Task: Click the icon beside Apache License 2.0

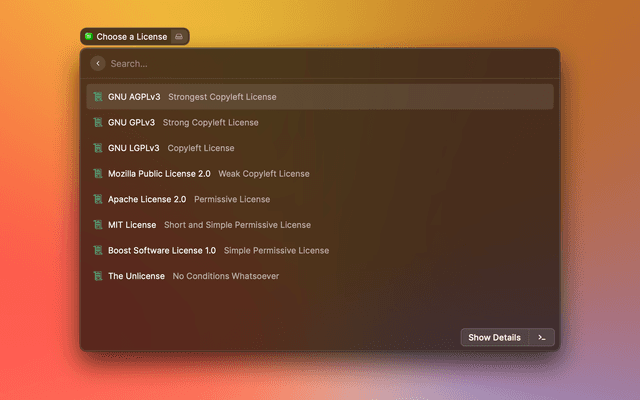Action: pos(98,199)
